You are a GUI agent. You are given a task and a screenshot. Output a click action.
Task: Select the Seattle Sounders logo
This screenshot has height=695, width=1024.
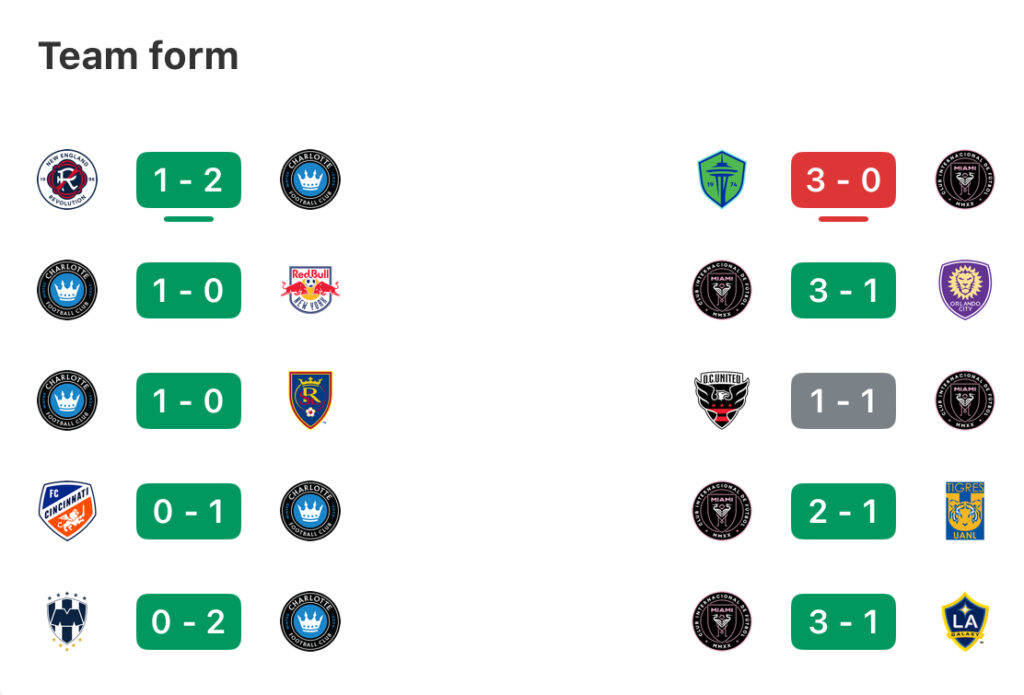tap(722, 180)
